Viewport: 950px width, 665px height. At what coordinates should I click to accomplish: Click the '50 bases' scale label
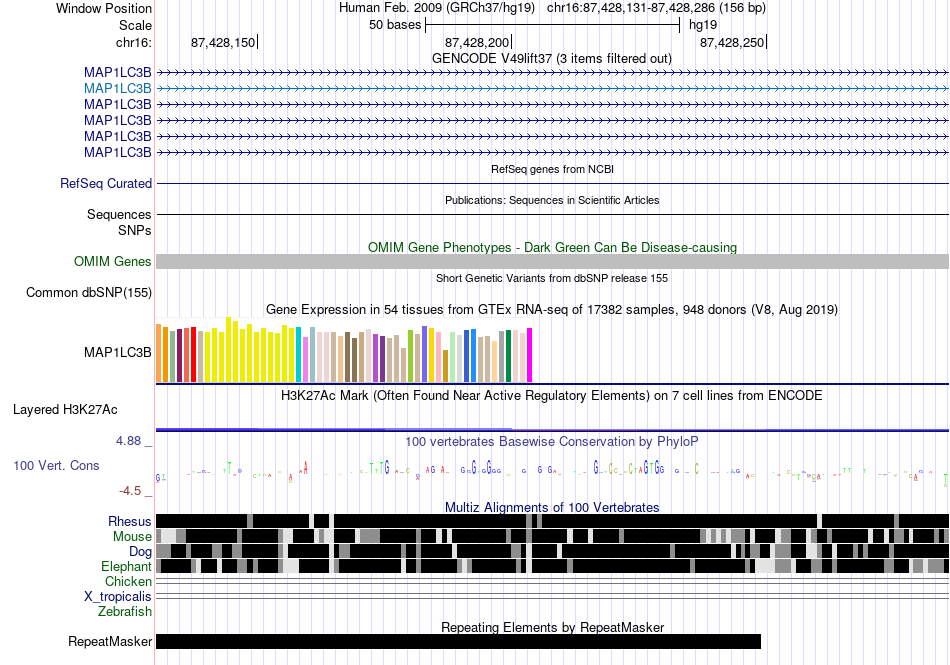pyautogui.click(x=395, y=25)
